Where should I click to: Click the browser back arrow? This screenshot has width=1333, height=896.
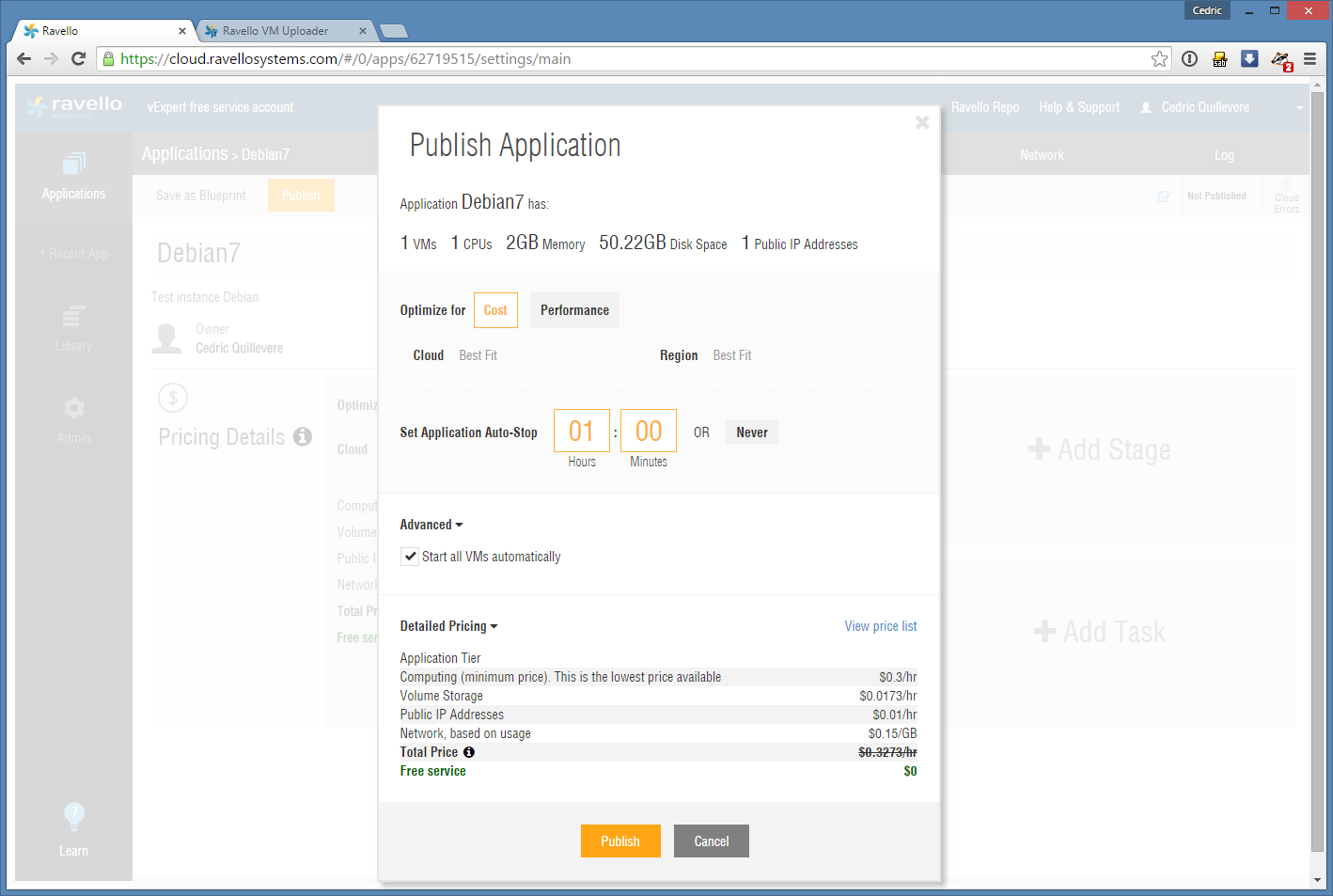(x=24, y=59)
